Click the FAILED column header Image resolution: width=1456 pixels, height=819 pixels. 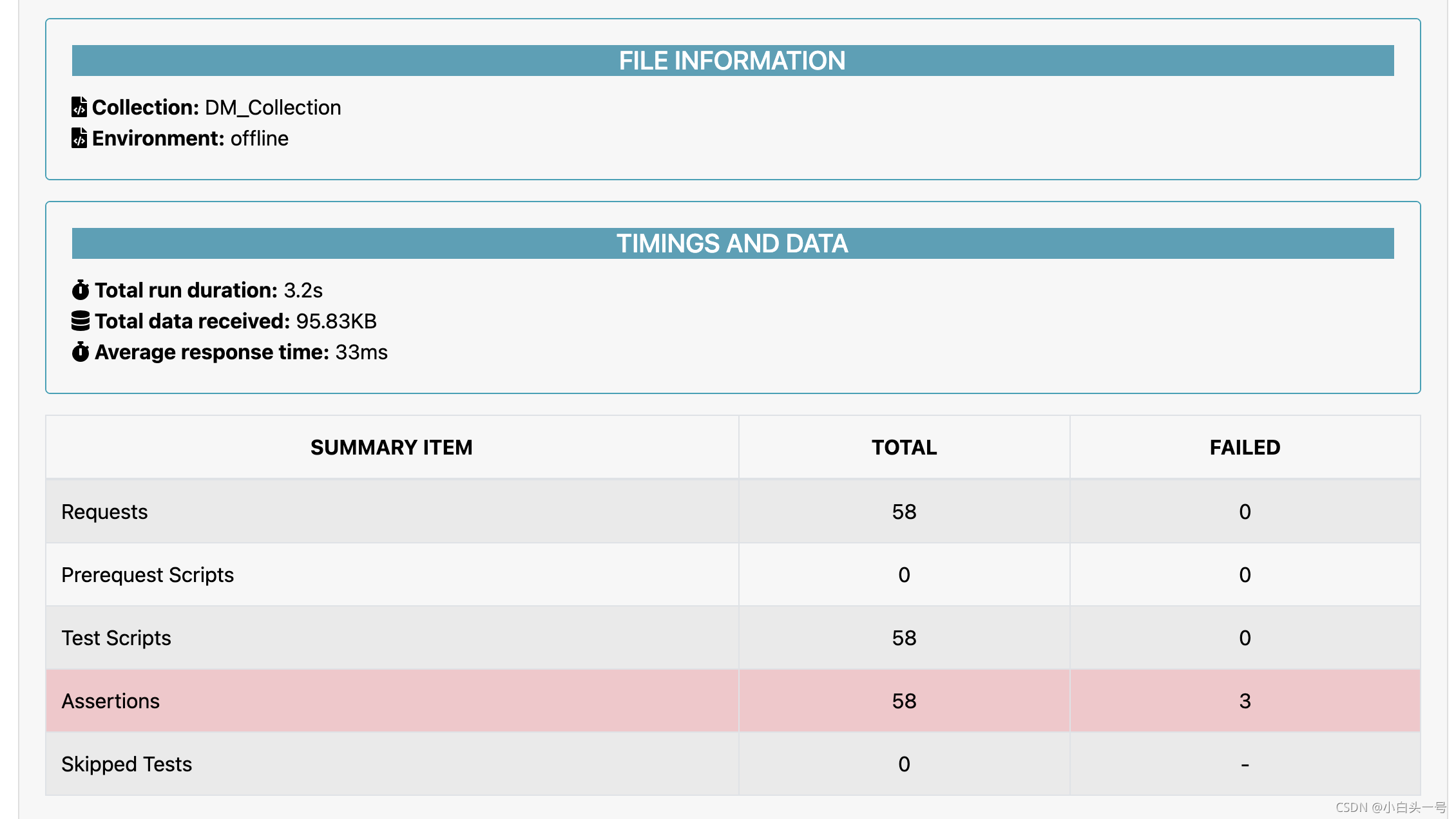click(1245, 447)
